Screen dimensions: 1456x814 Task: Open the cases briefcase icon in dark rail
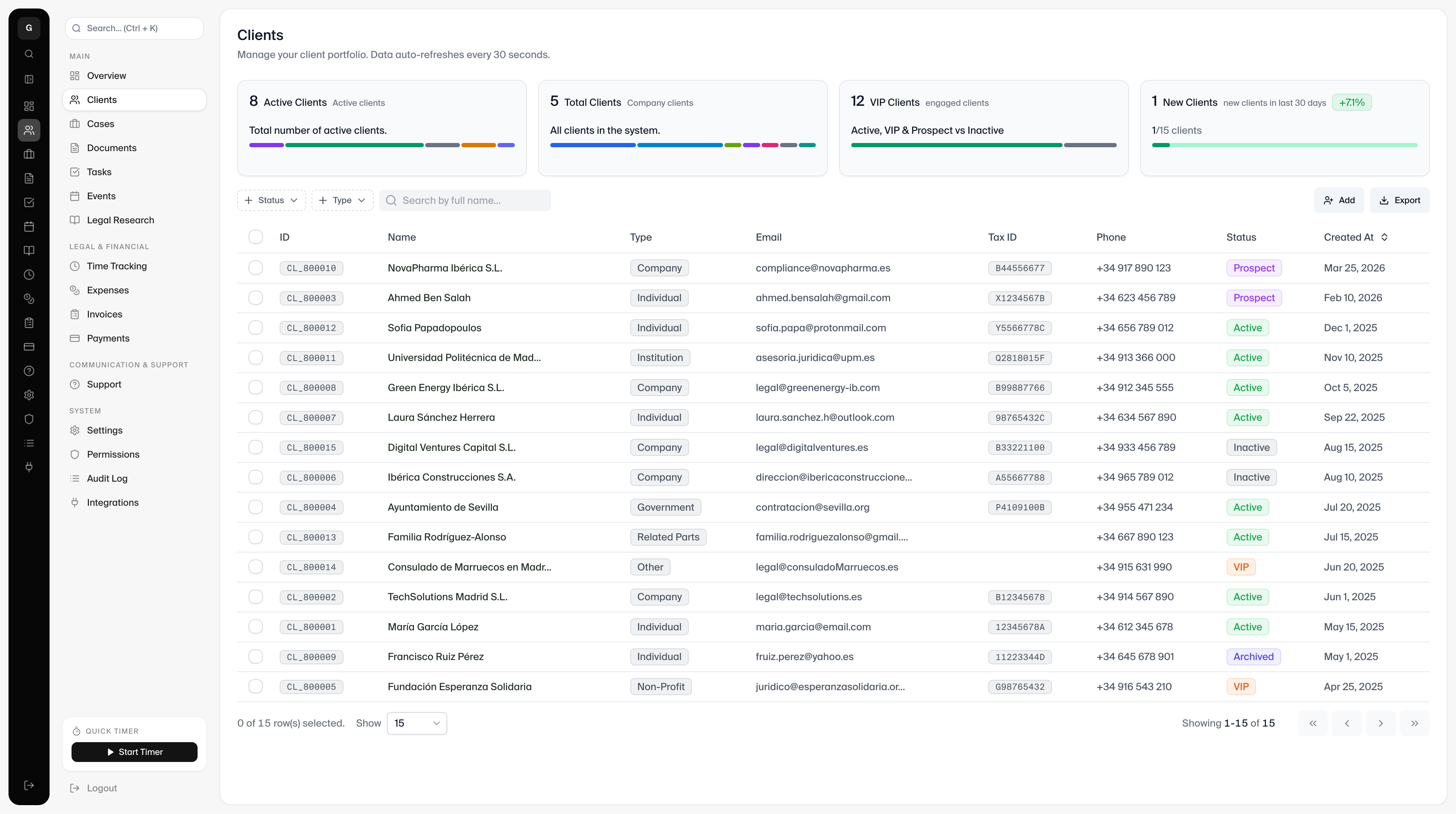29,154
